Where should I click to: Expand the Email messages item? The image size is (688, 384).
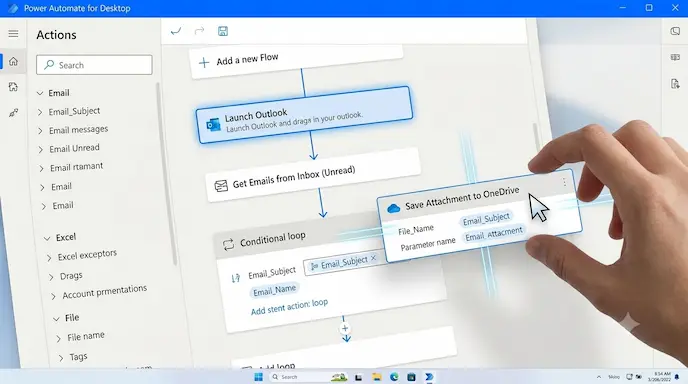(40, 131)
